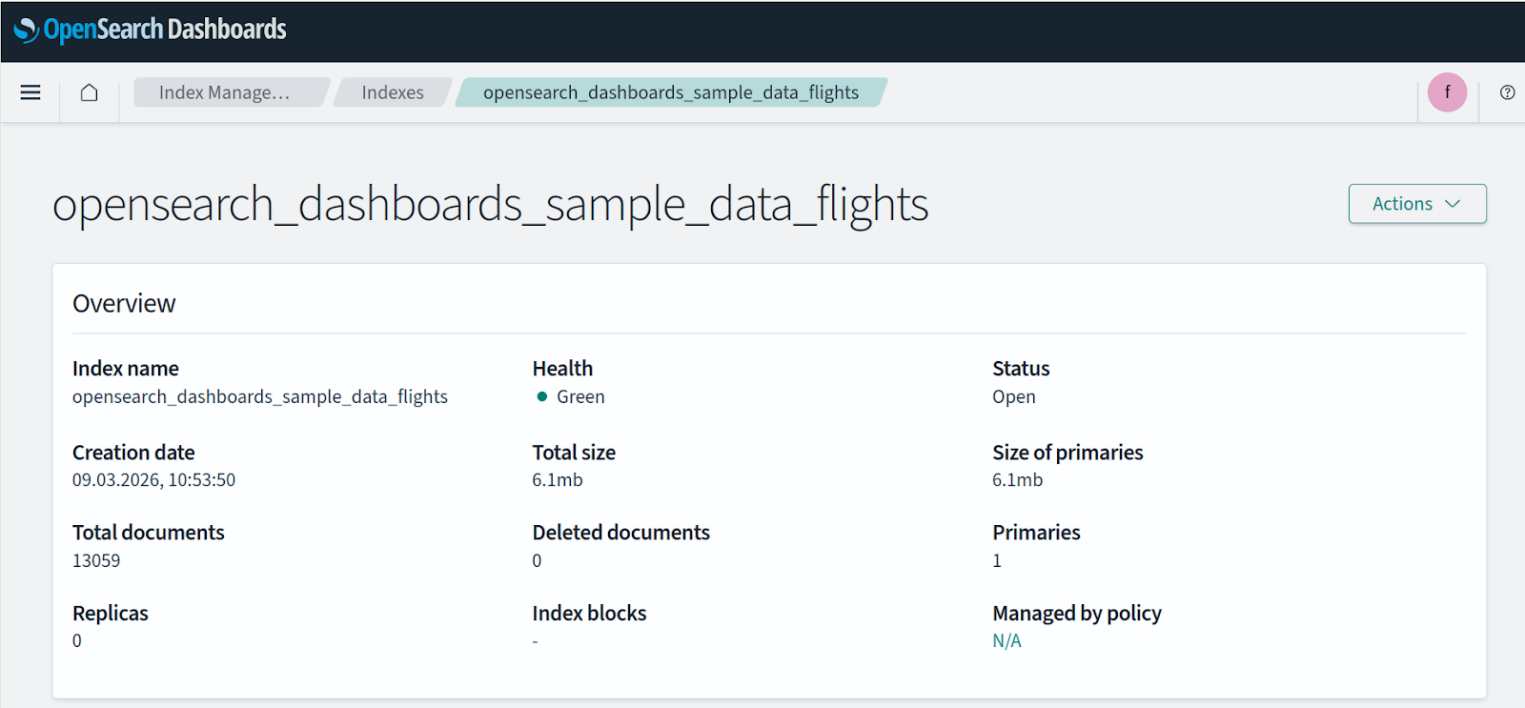Click the Overview panel heading
The height and width of the screenshot is (708, 1525).
(x=124, y=303)
